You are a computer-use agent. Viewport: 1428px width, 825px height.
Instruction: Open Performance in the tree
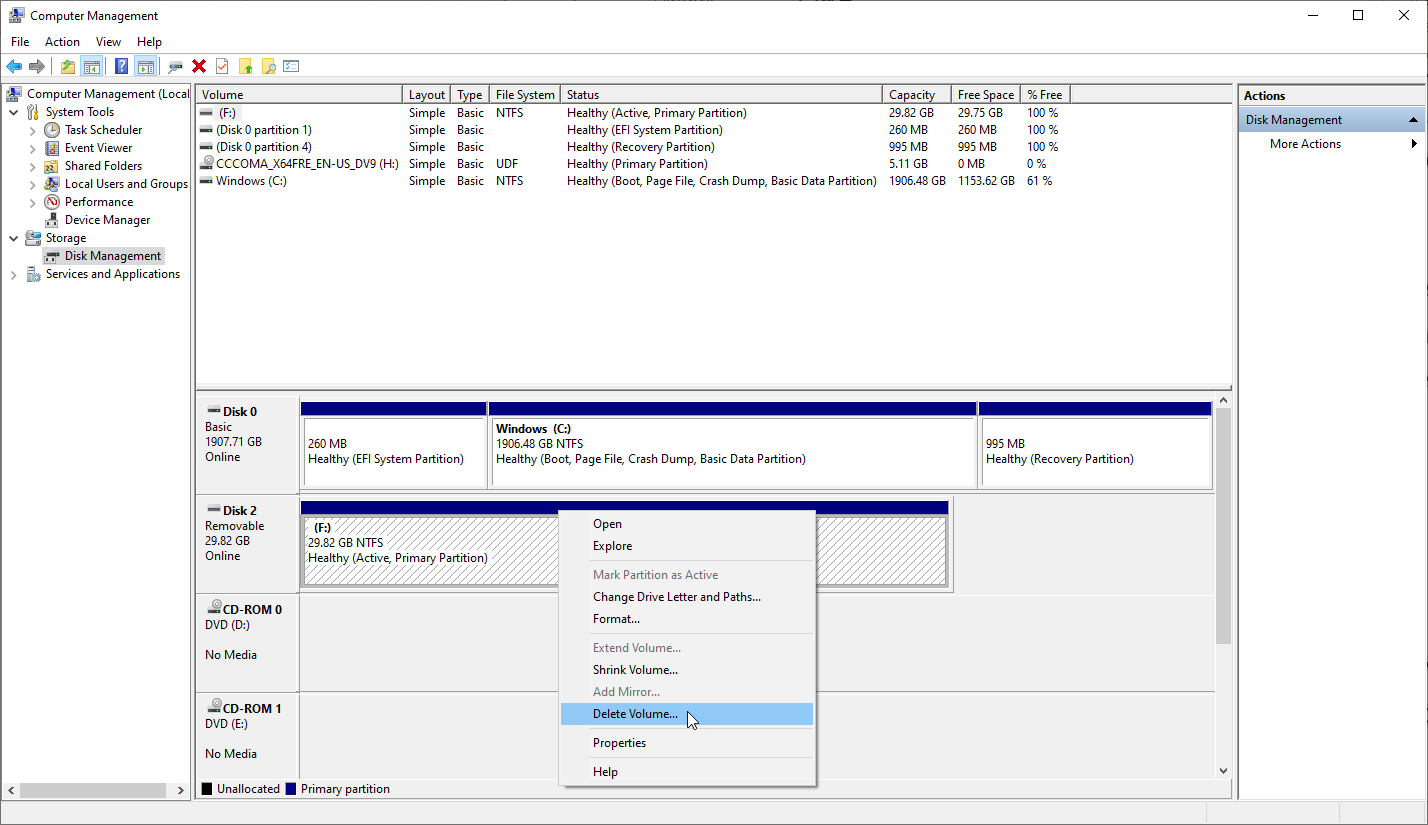click(x=99, y=202)
